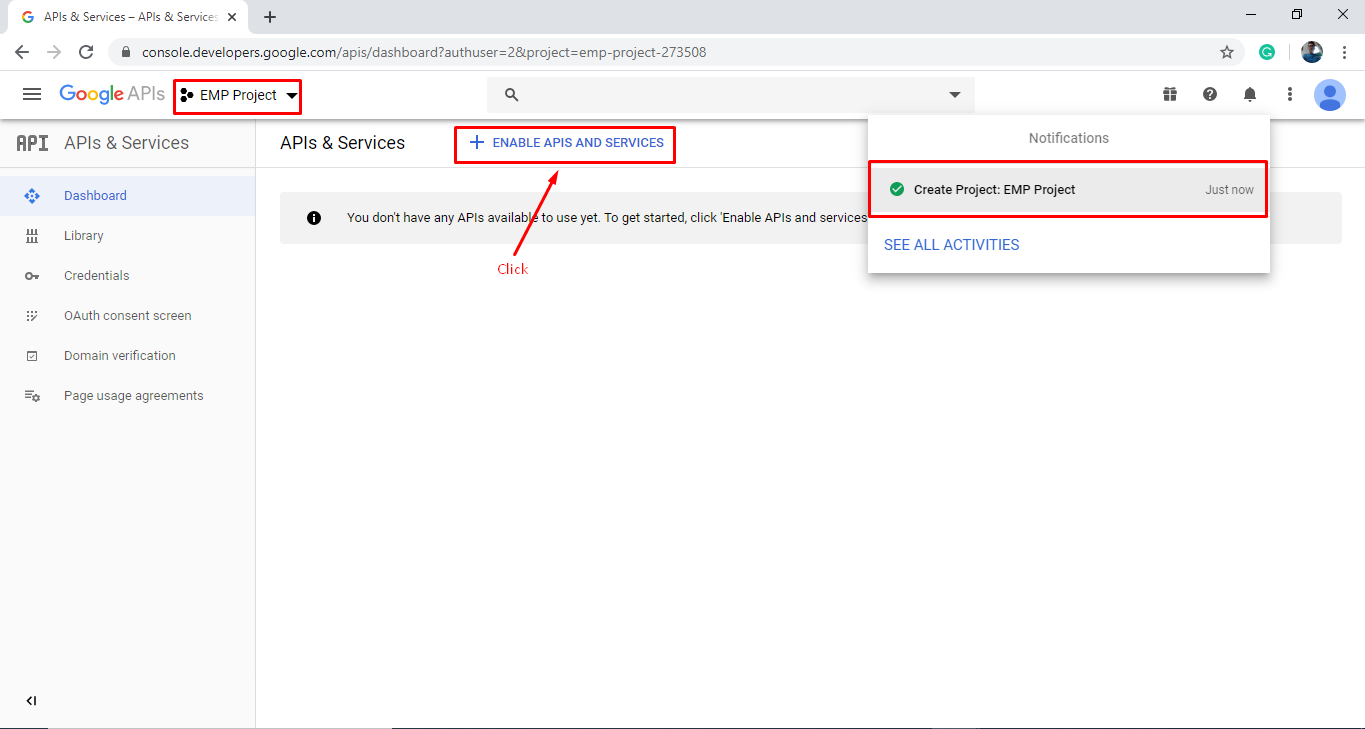The image size is (1365, 729).
Task: Open the help question mark icon
Action: coord(1209,93)
